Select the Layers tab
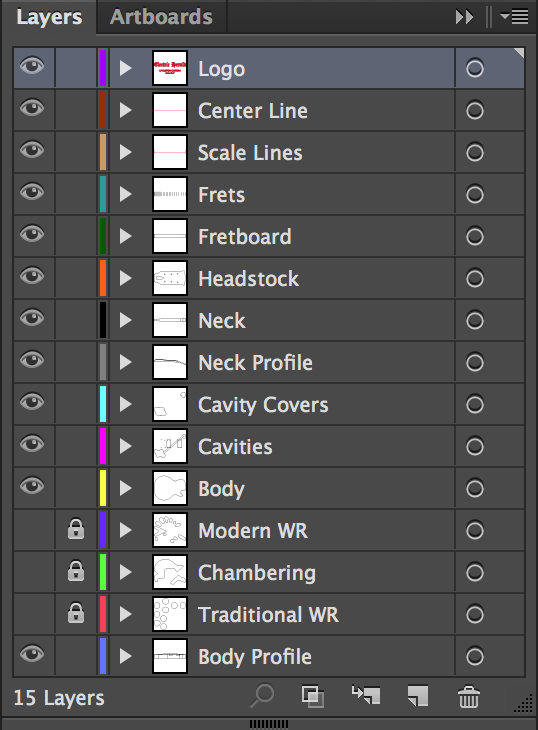 point(49,17)
